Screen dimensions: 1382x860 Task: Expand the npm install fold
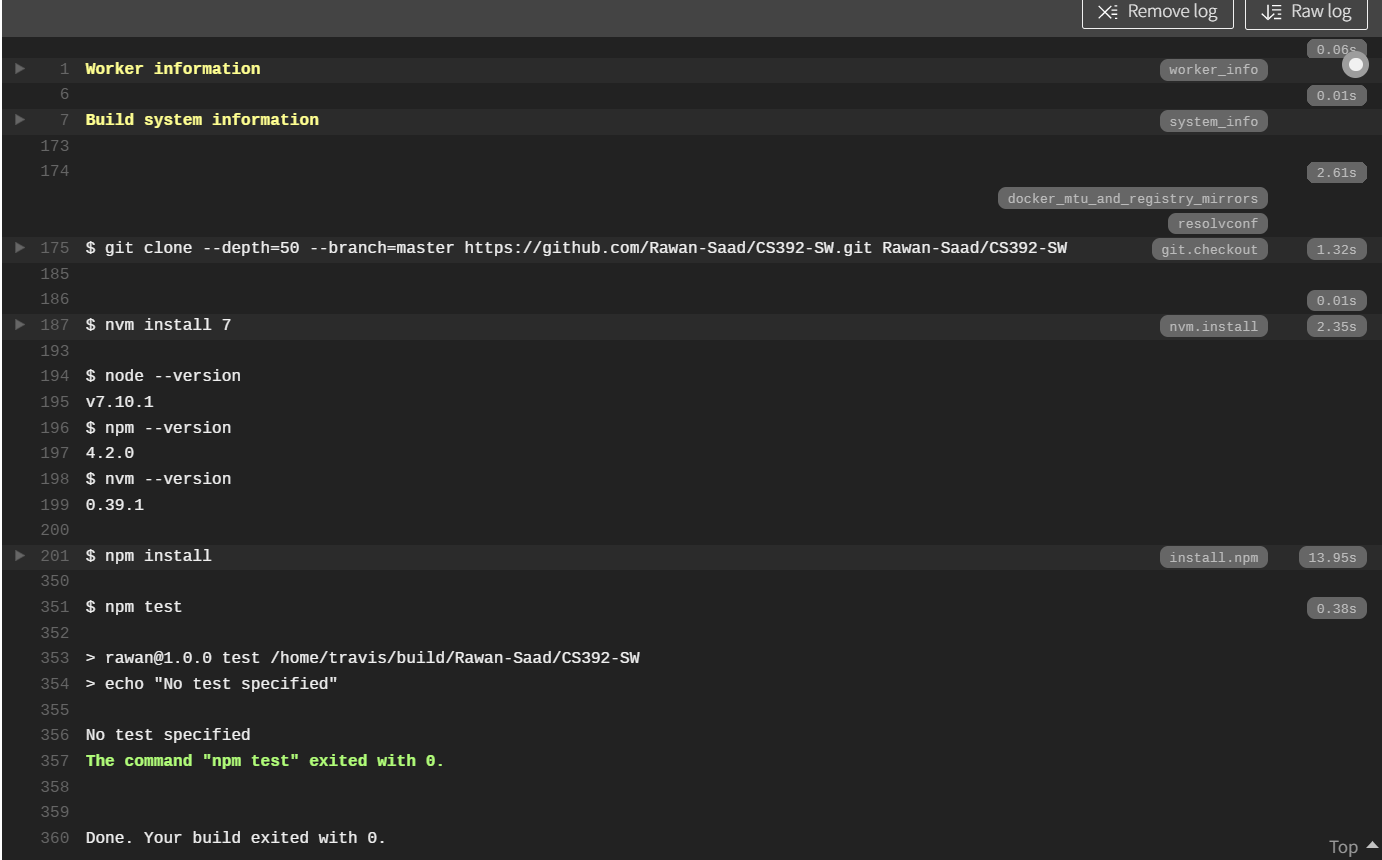coord(19,556)
